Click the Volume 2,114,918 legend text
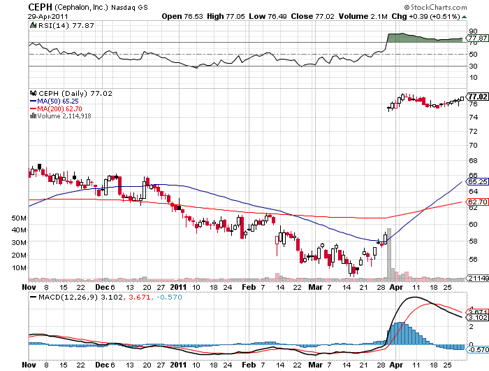This screenshot has height=371, width=489. coord(64,116)
